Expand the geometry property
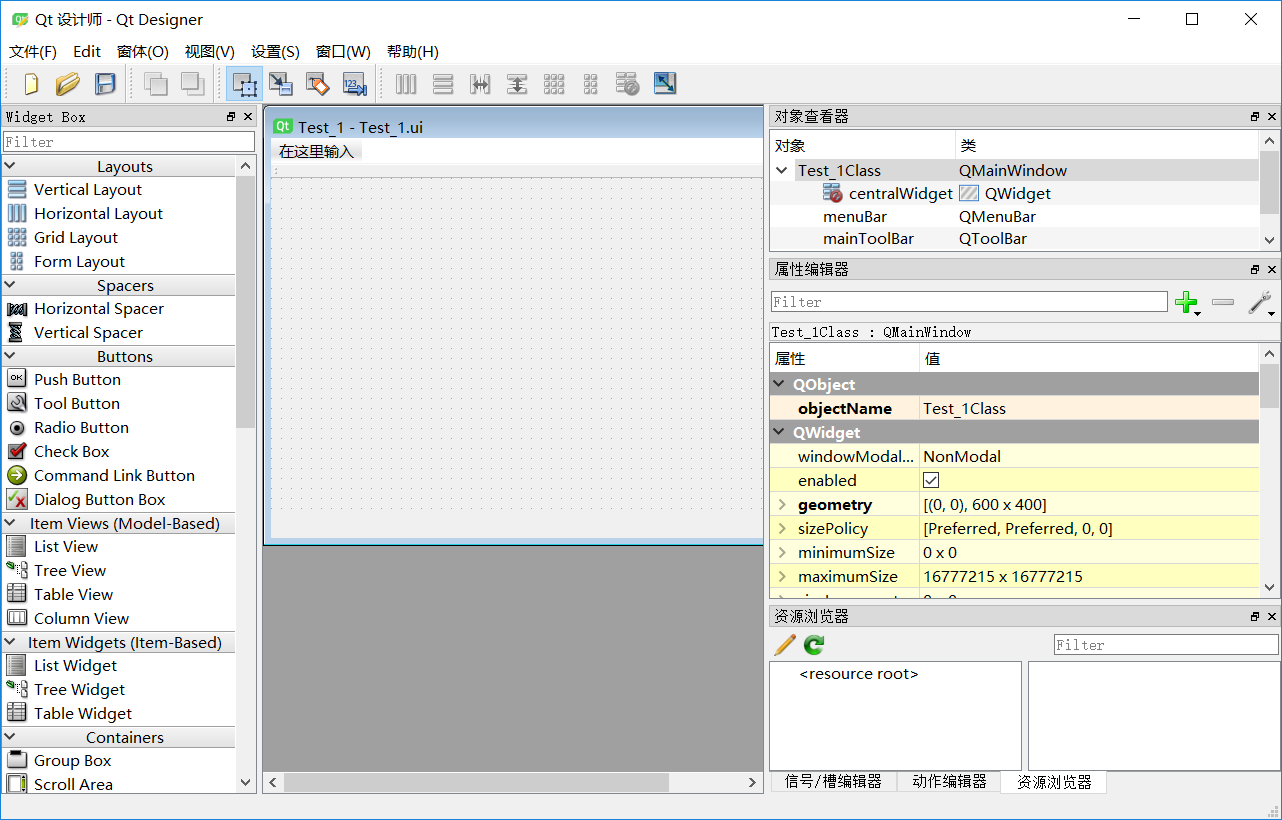 782,504
